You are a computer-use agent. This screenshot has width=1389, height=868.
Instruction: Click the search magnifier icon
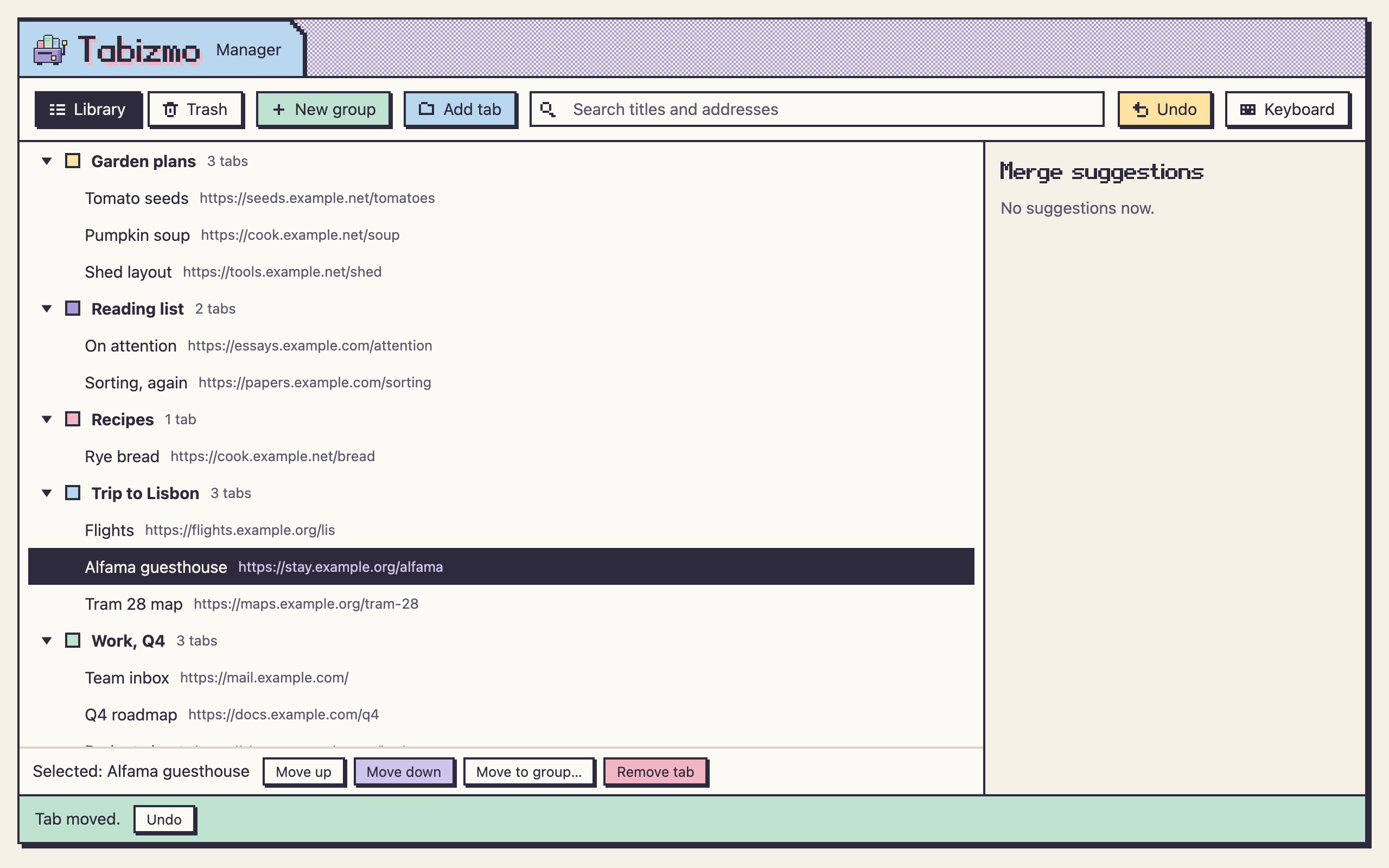click(547, 109)
